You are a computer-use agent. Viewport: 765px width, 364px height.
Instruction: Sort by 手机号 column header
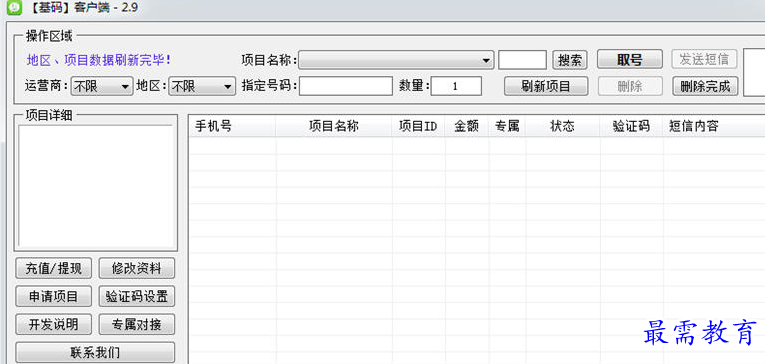point(232,126)
